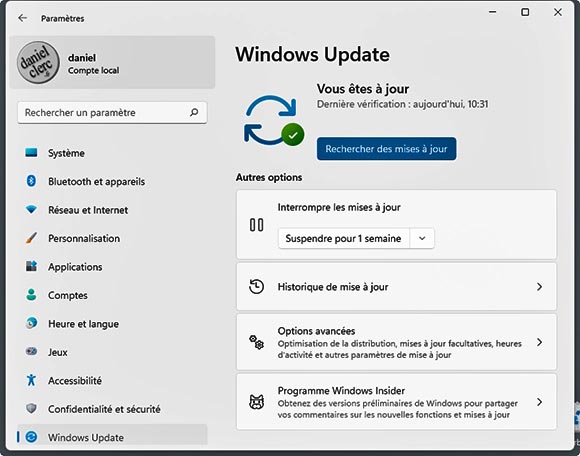Viewport: 580px width, 456px height.
Task: Click the update history clock icon
Action: point(256,287)
